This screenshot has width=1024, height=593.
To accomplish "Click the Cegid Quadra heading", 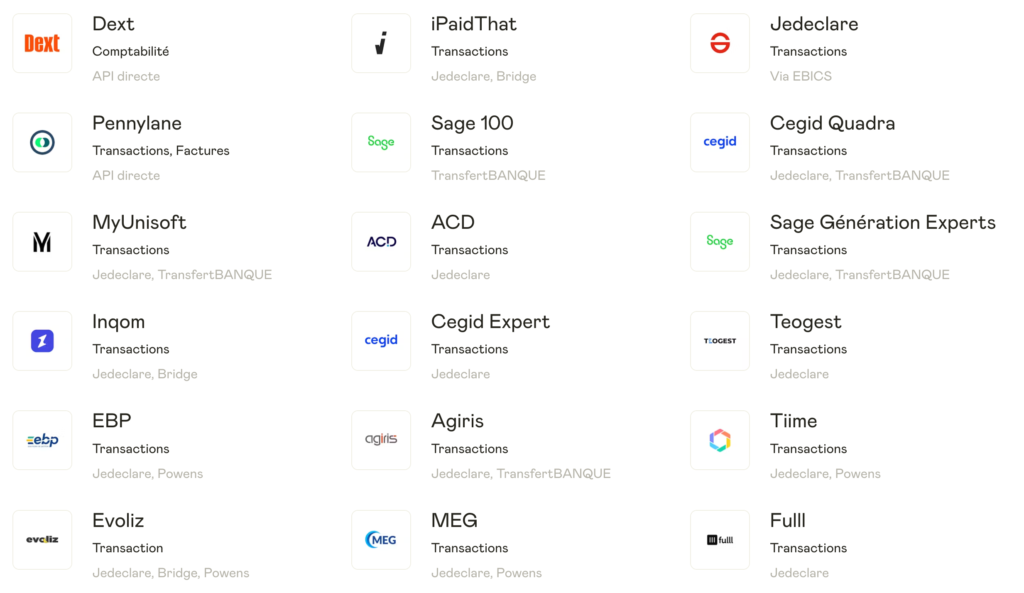I will [832, 123].
